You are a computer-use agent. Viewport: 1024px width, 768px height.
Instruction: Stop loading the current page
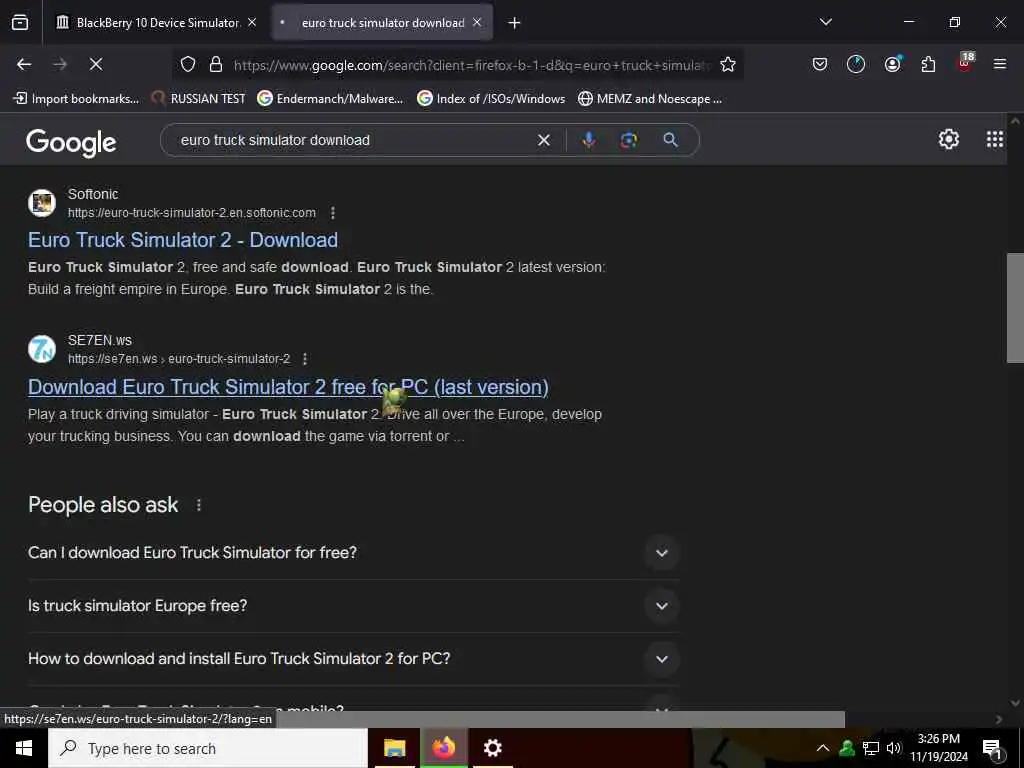(x=95, y=64)
